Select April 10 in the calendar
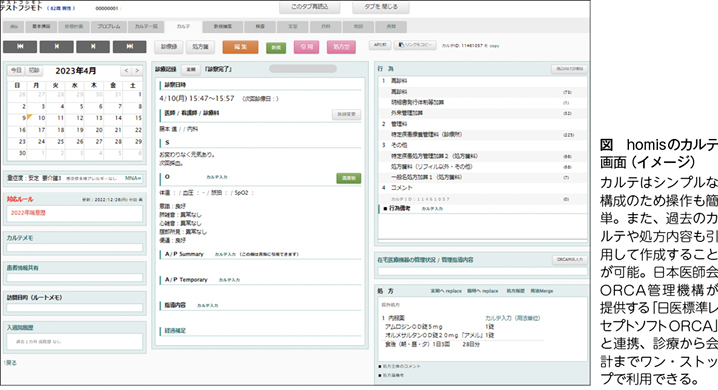 point(42,118)
